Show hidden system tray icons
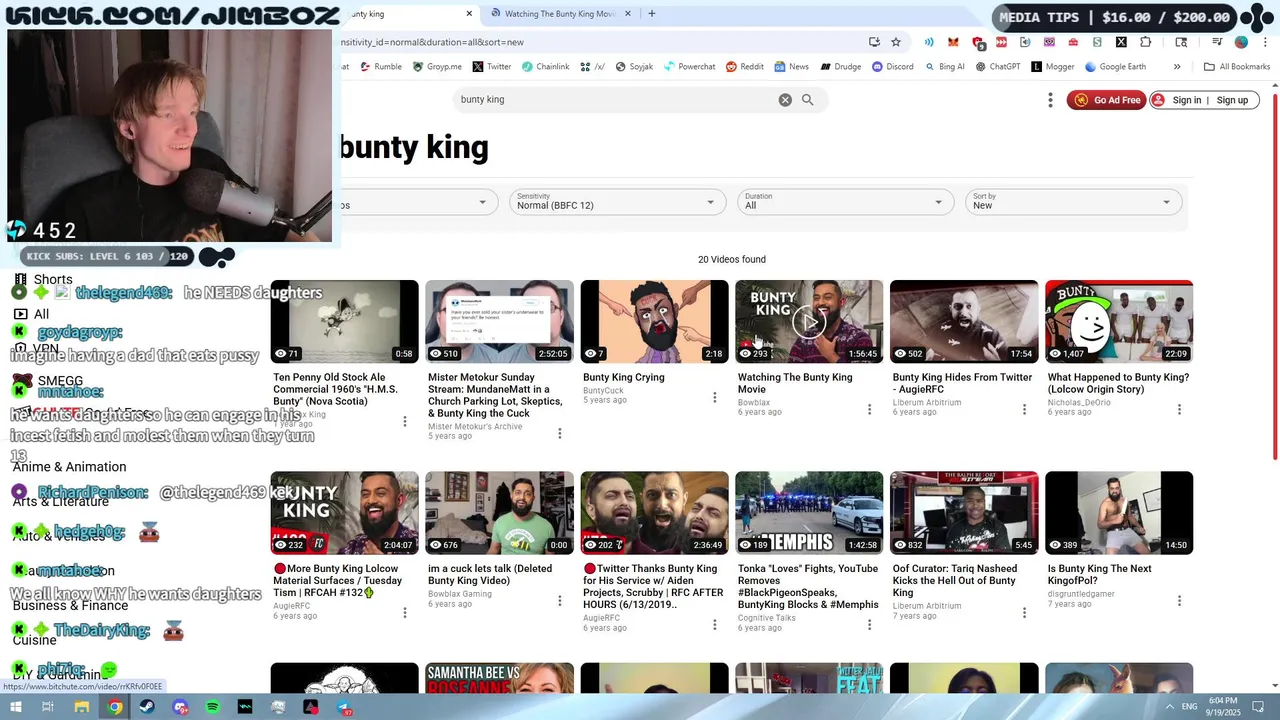Image resolution: width=1280 pixels, height=720 pixels. click(1169, 707)
